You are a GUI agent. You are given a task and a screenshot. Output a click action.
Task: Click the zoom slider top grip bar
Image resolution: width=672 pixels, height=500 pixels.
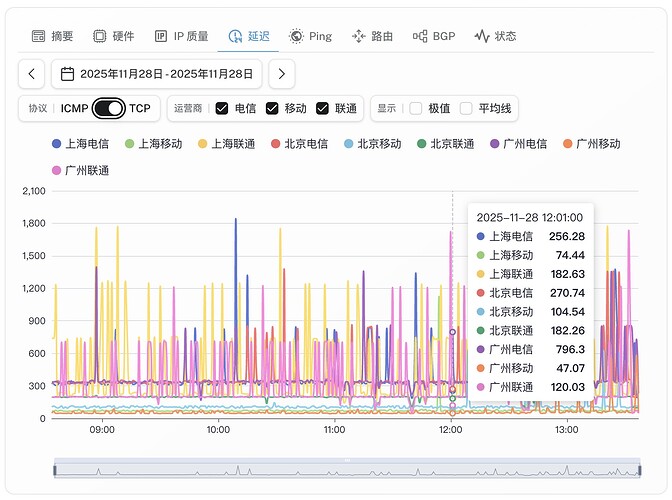click(x=347, y=461)
